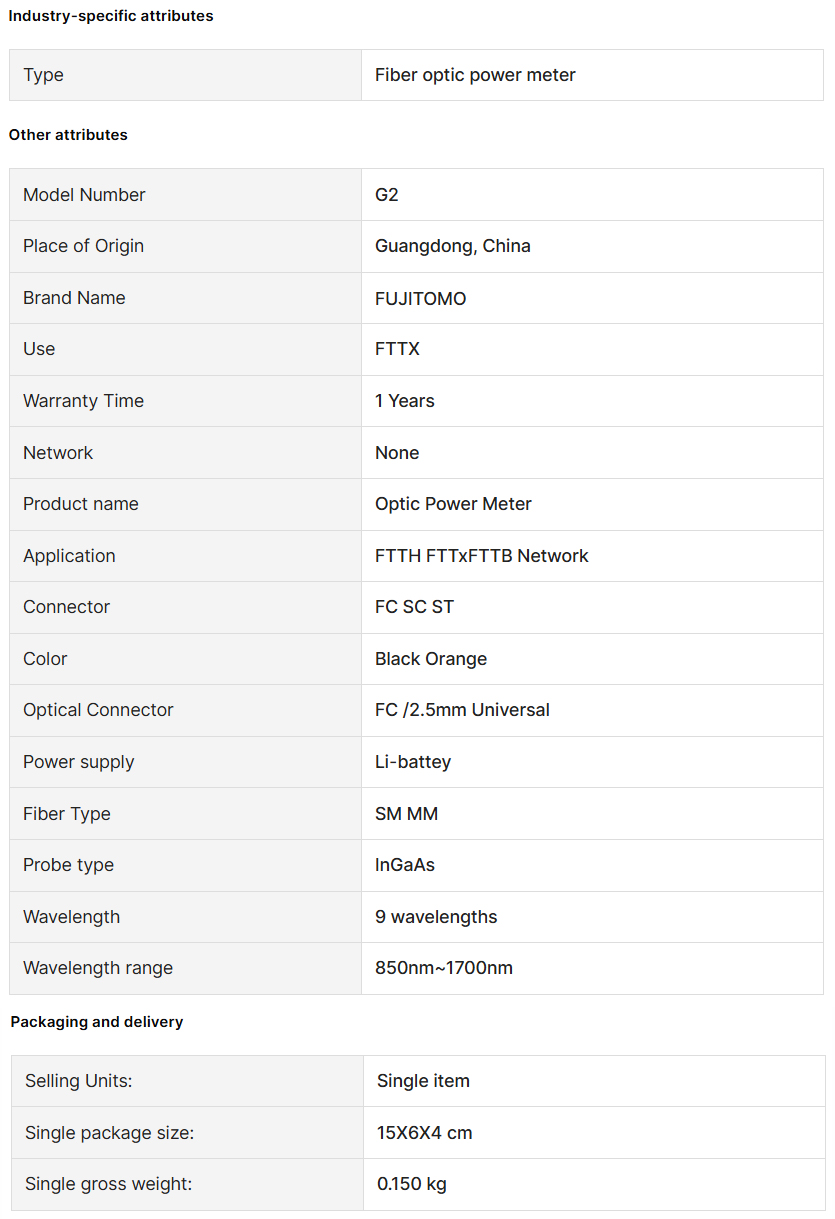Click the Other attributes heading
The image size is (835, 1219).
(68, 135)
